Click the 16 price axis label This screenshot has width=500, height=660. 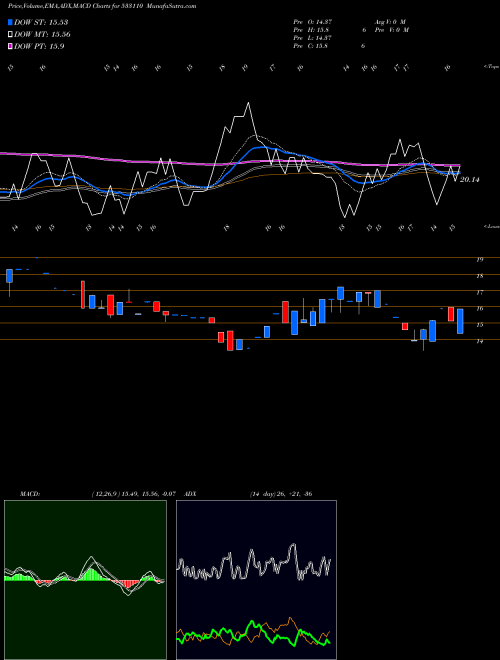[x=479, y=309]
